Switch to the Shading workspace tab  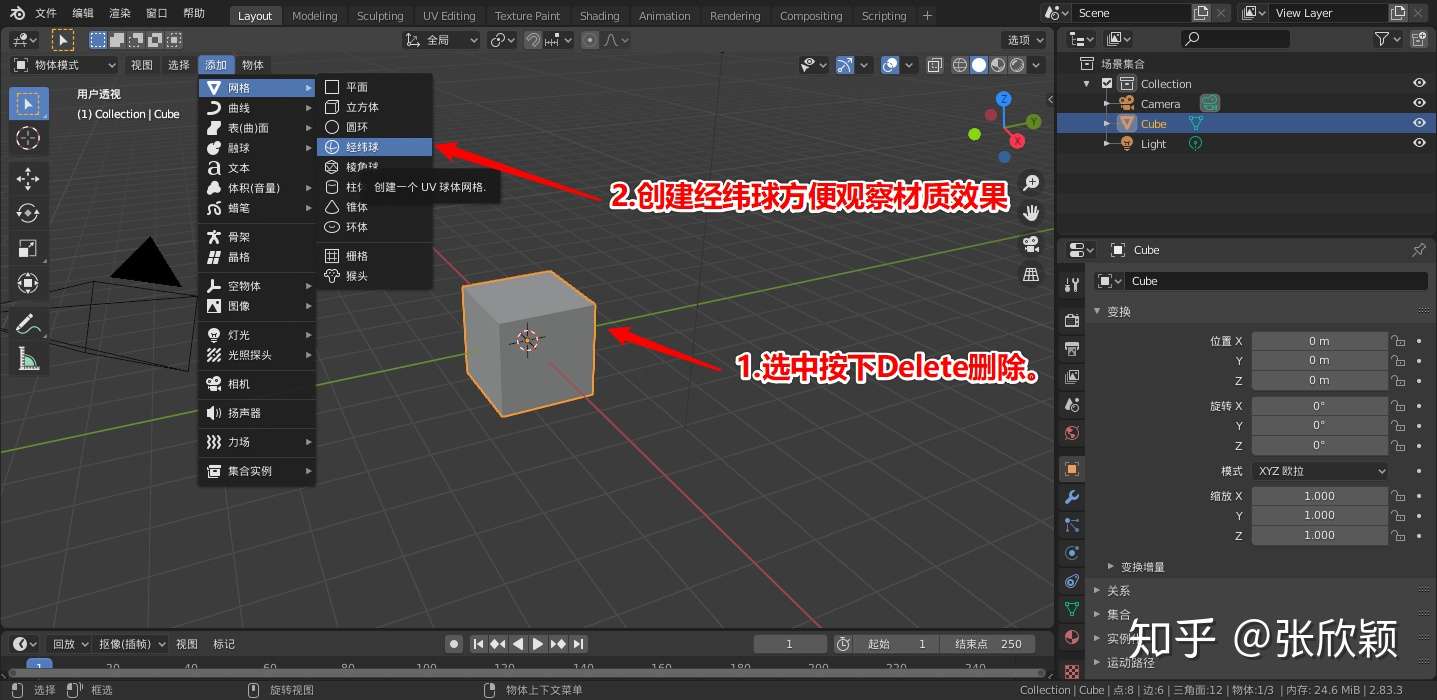pyautogui.click(x=599, y=15)
